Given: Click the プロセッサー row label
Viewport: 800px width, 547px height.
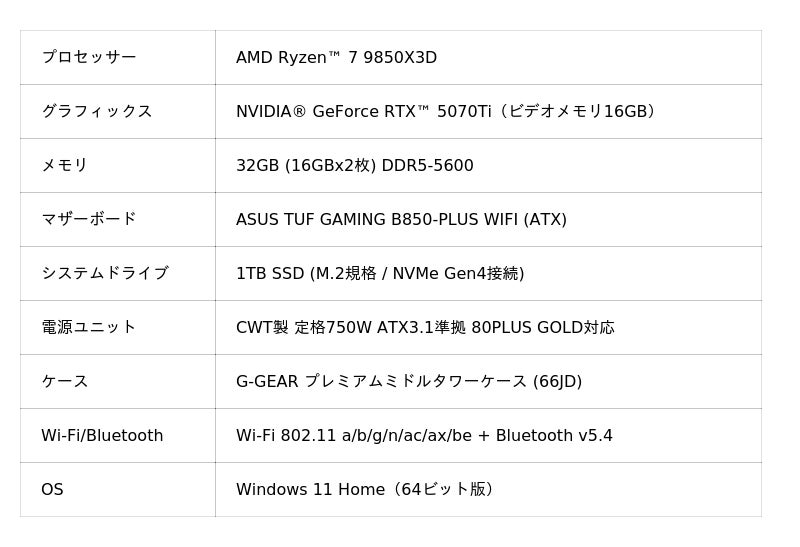Looking at the screenshot, I should click(88, 57).
